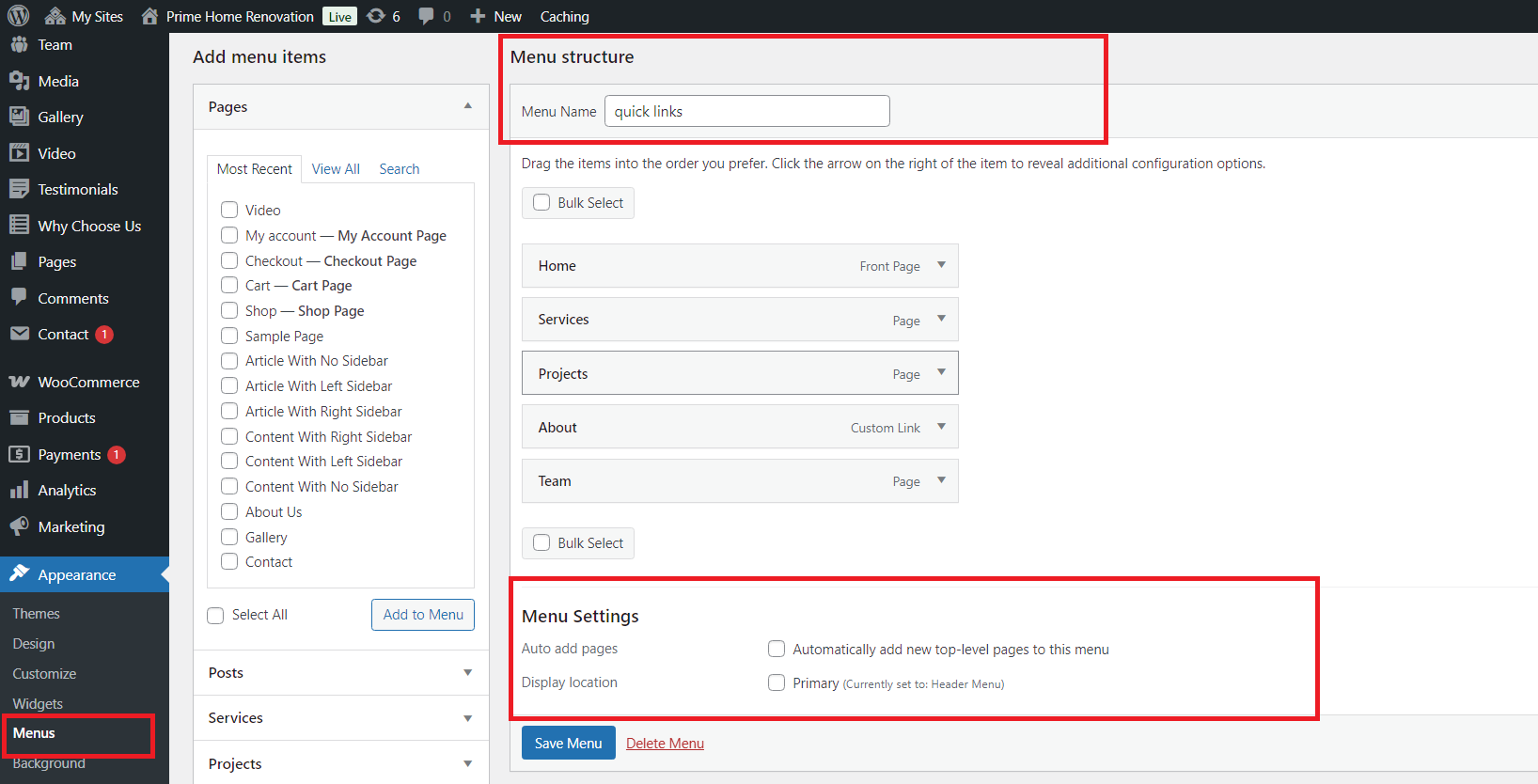Open the Analytics sidebar item
The image size is (1538, 784).
tap(67, 490)
